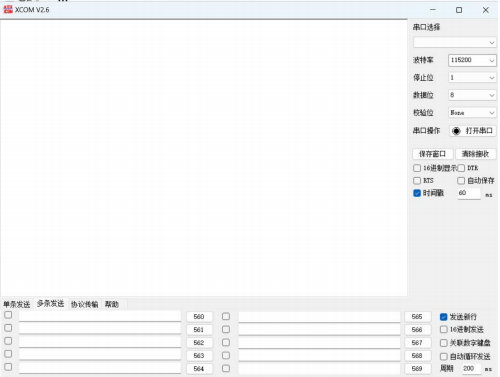Click the 保存窗口 save window button
Viewport: 500px width, 377px height.
point(432,154)
